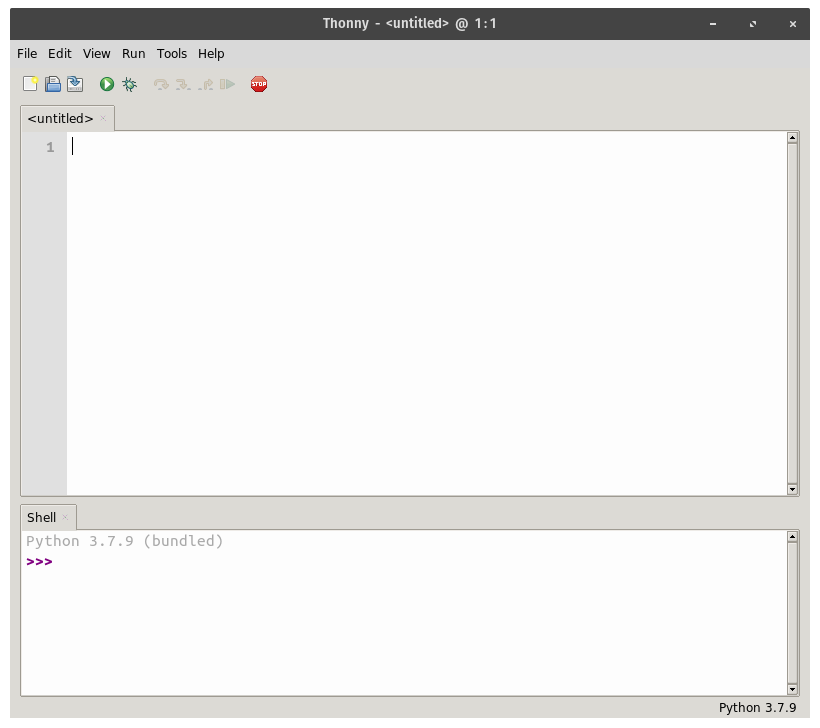This screenshot has height=728, width=820.
Task: Click the Shell scrollbar up arrow
Action: click(792, 536)
